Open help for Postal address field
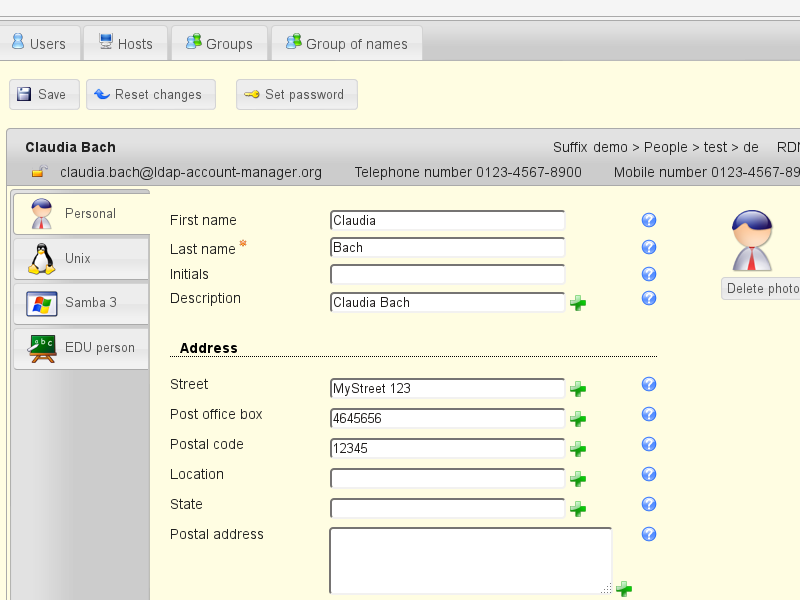The width and height of the screenshot is (800, 600). pyautogui.click(x=648, y=534)
